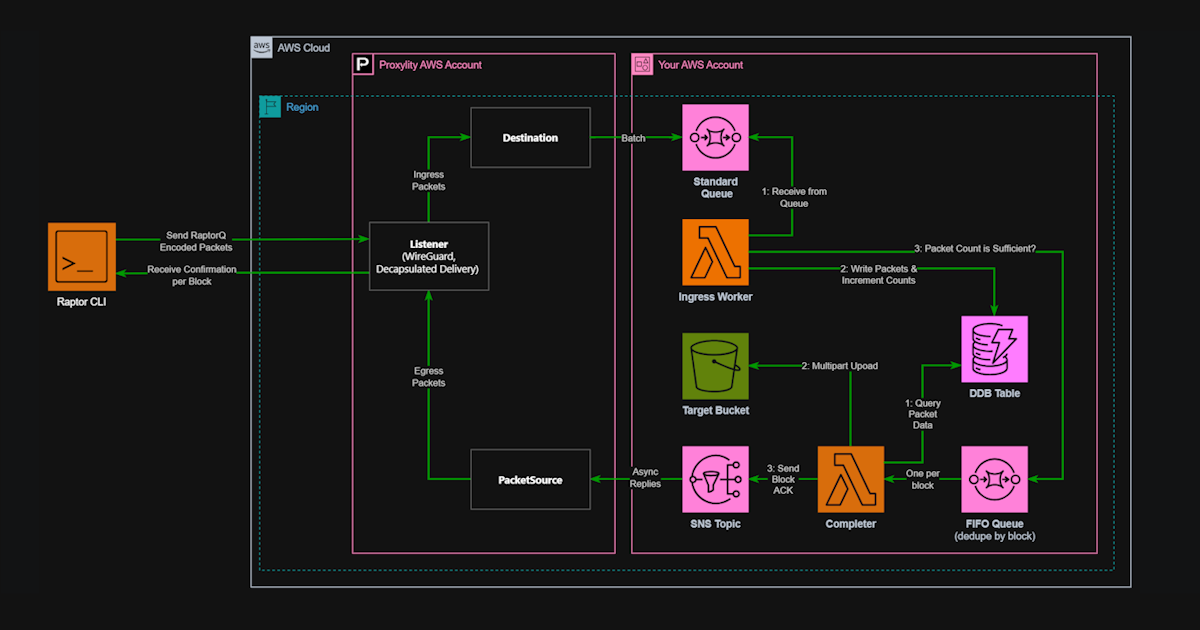Select the SNS Topic icon
This screenshot has height=630, width=1200.
[715, 480]
